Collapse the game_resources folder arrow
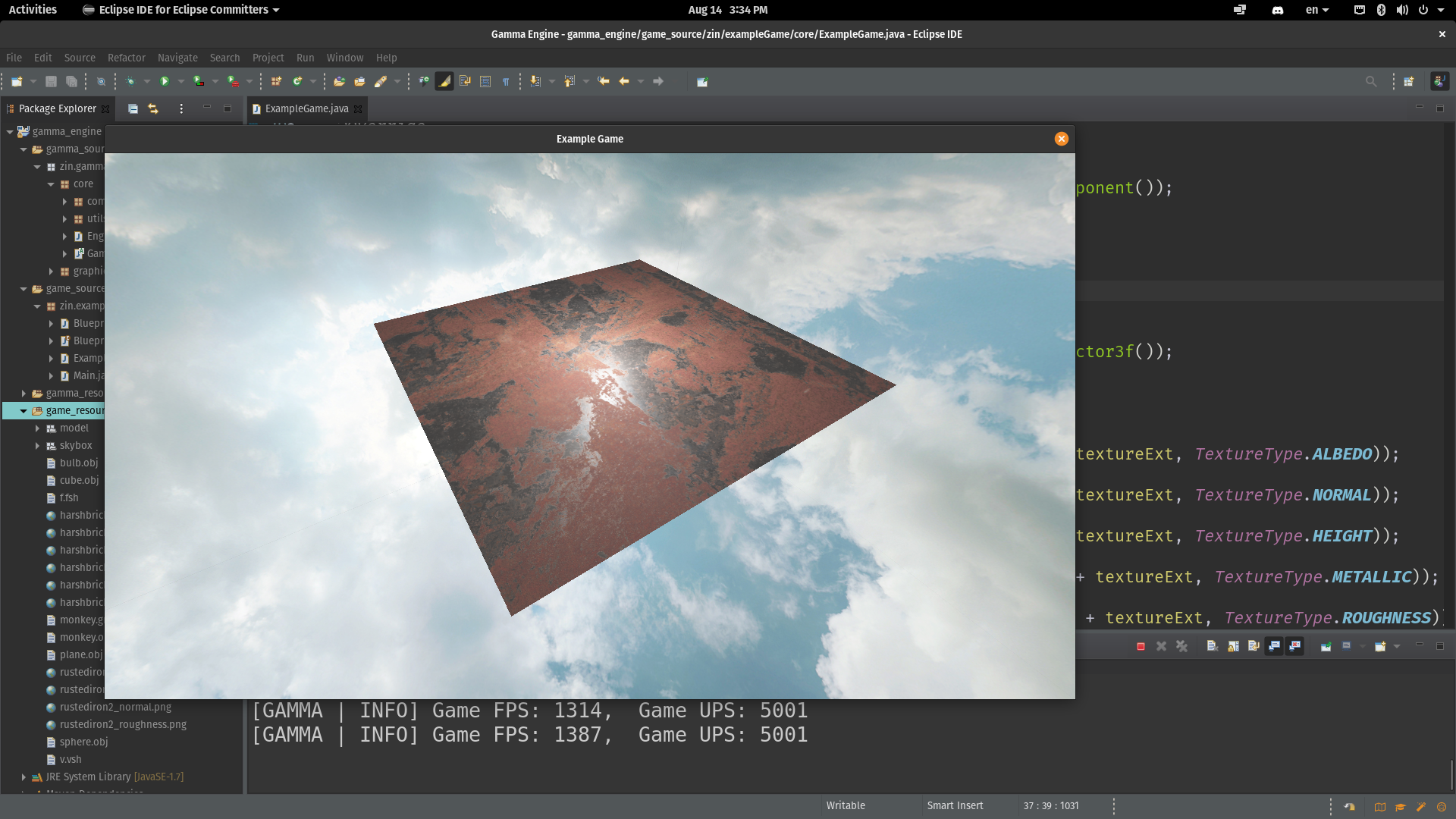1456x819 pixels. click(24, 411)
